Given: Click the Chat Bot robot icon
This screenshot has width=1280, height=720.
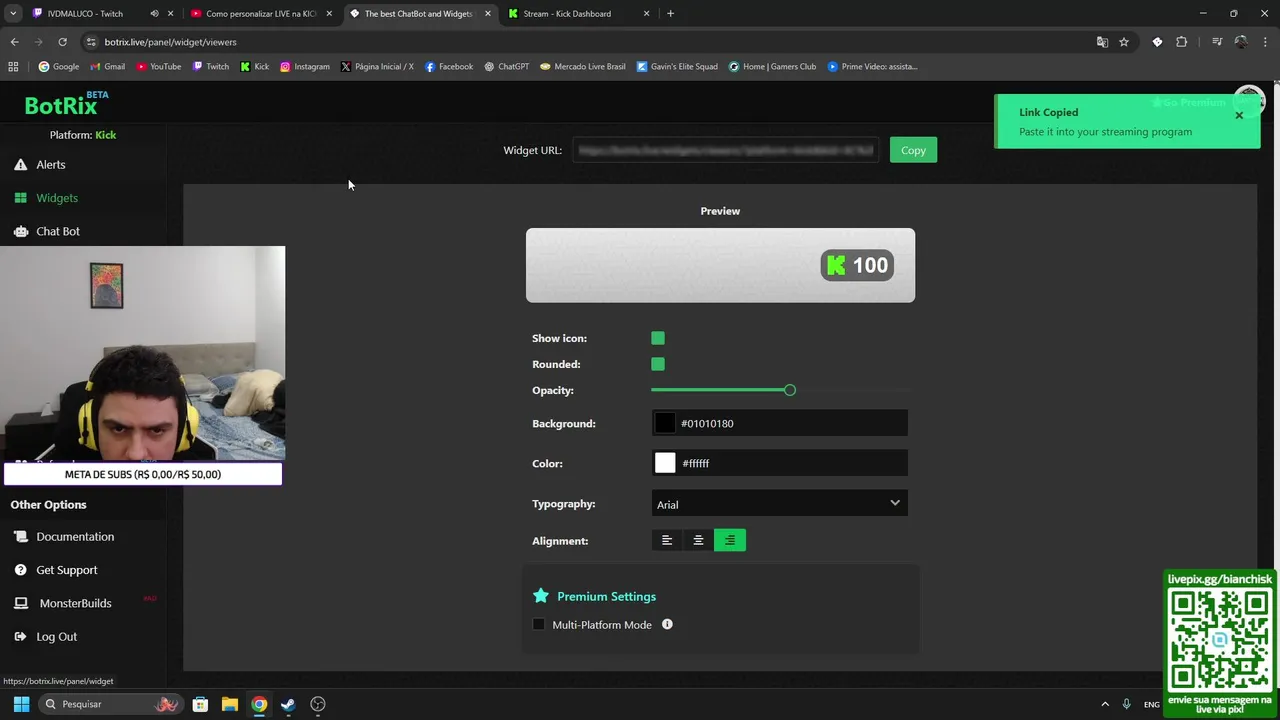Looking at the screenshot, I should pos(20,231).
